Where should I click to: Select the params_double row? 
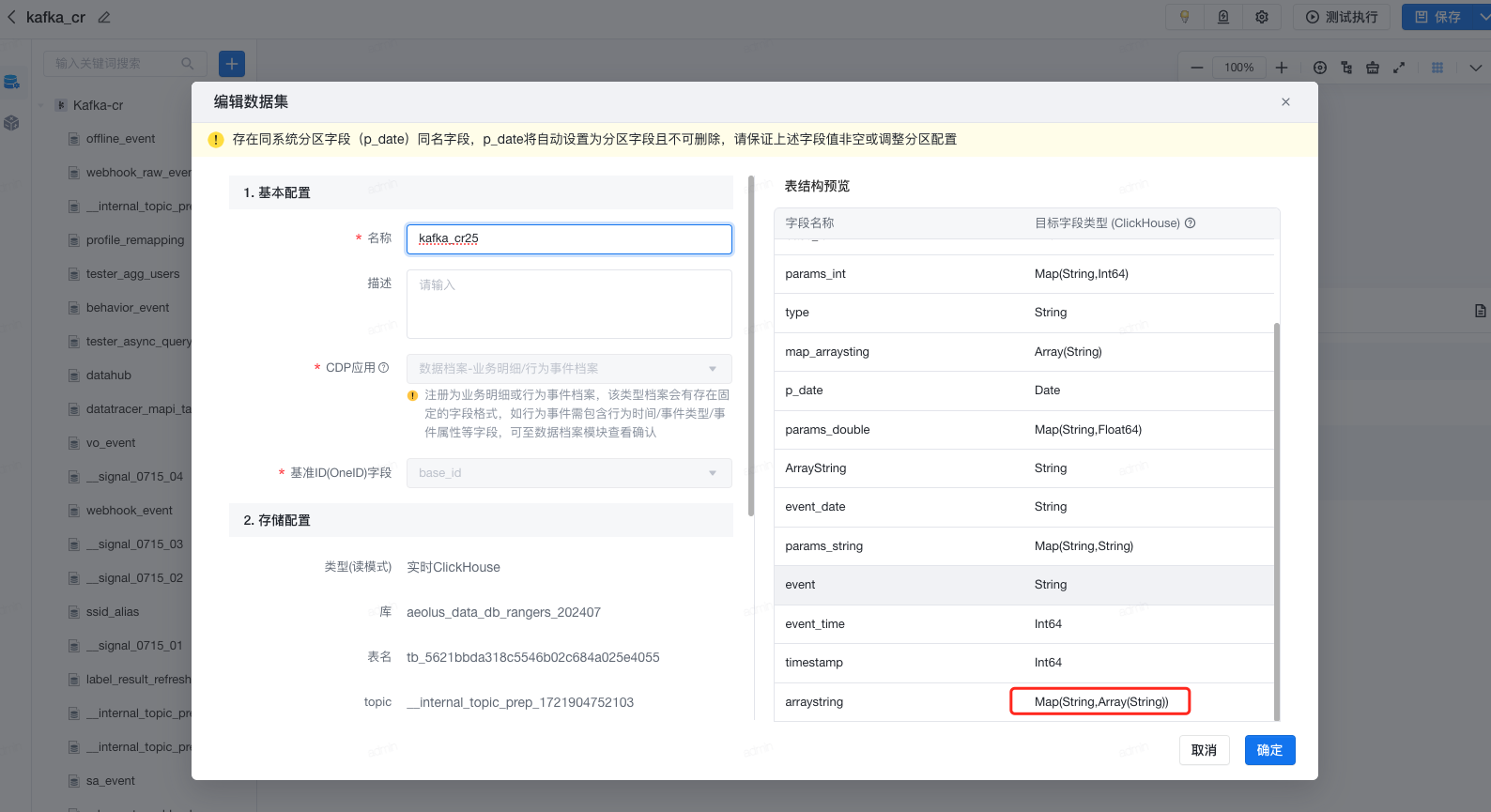(x=1023, y=430)
